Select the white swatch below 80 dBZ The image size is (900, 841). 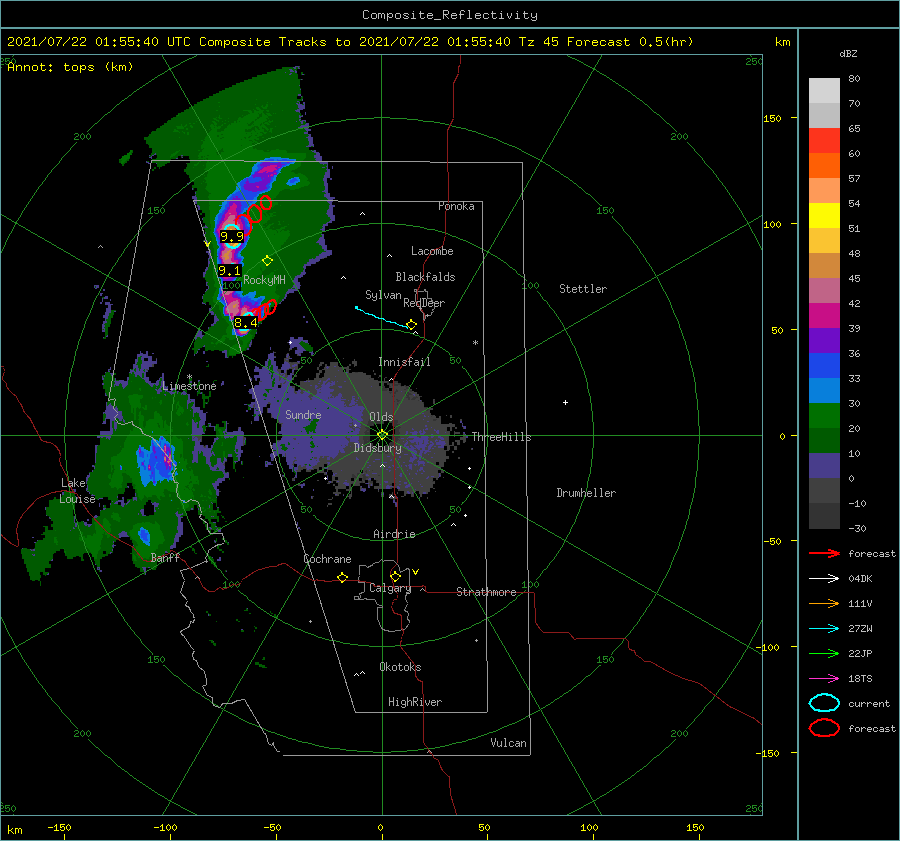point(824,91)
